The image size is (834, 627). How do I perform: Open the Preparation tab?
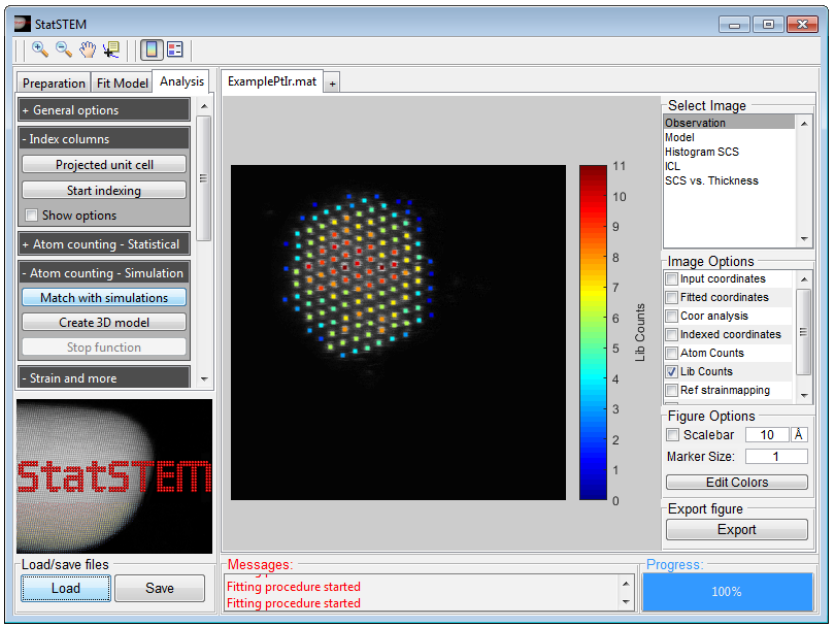point(54,83)
